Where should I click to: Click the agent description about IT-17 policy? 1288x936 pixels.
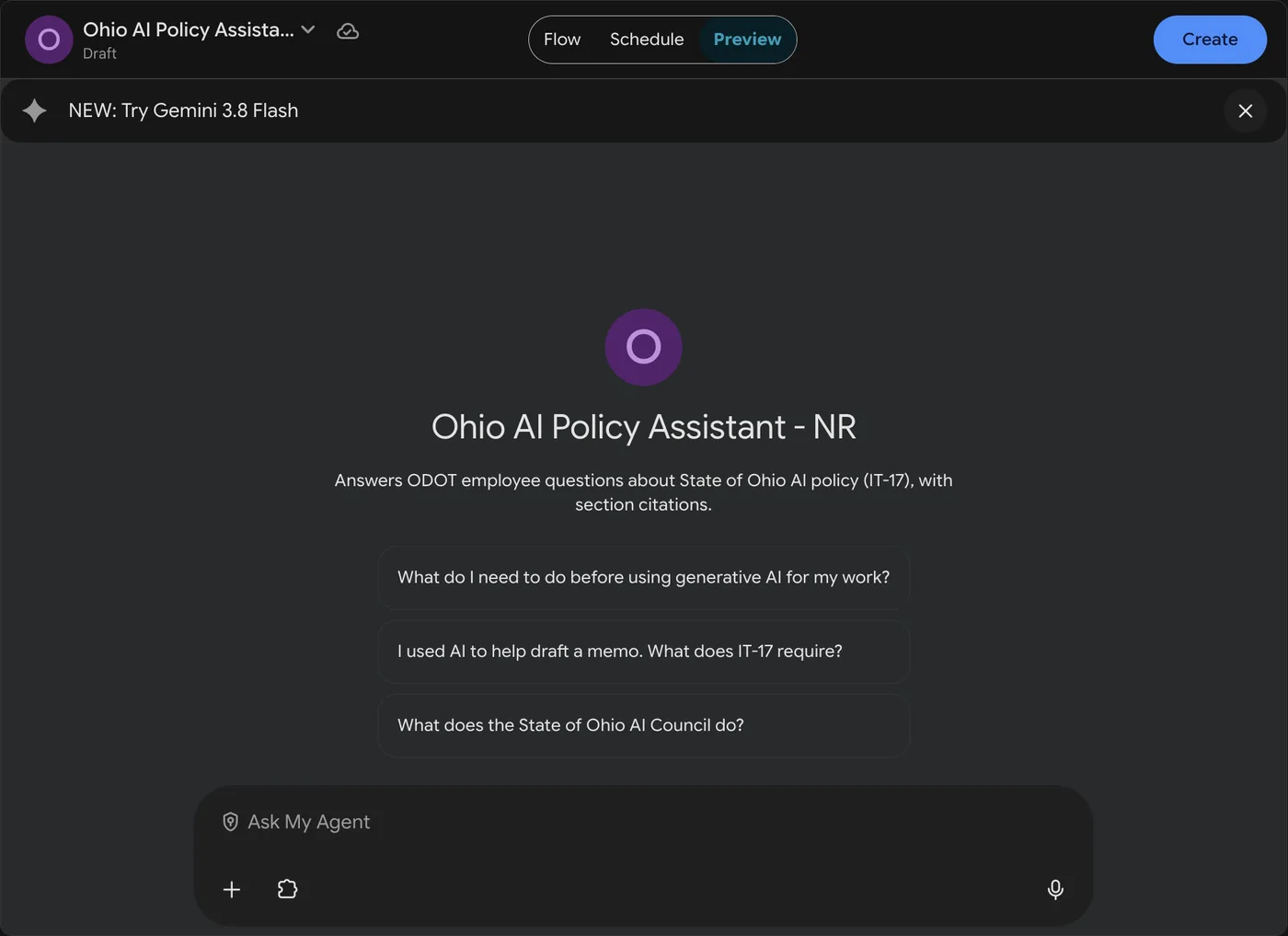click(x=643, y=492)
